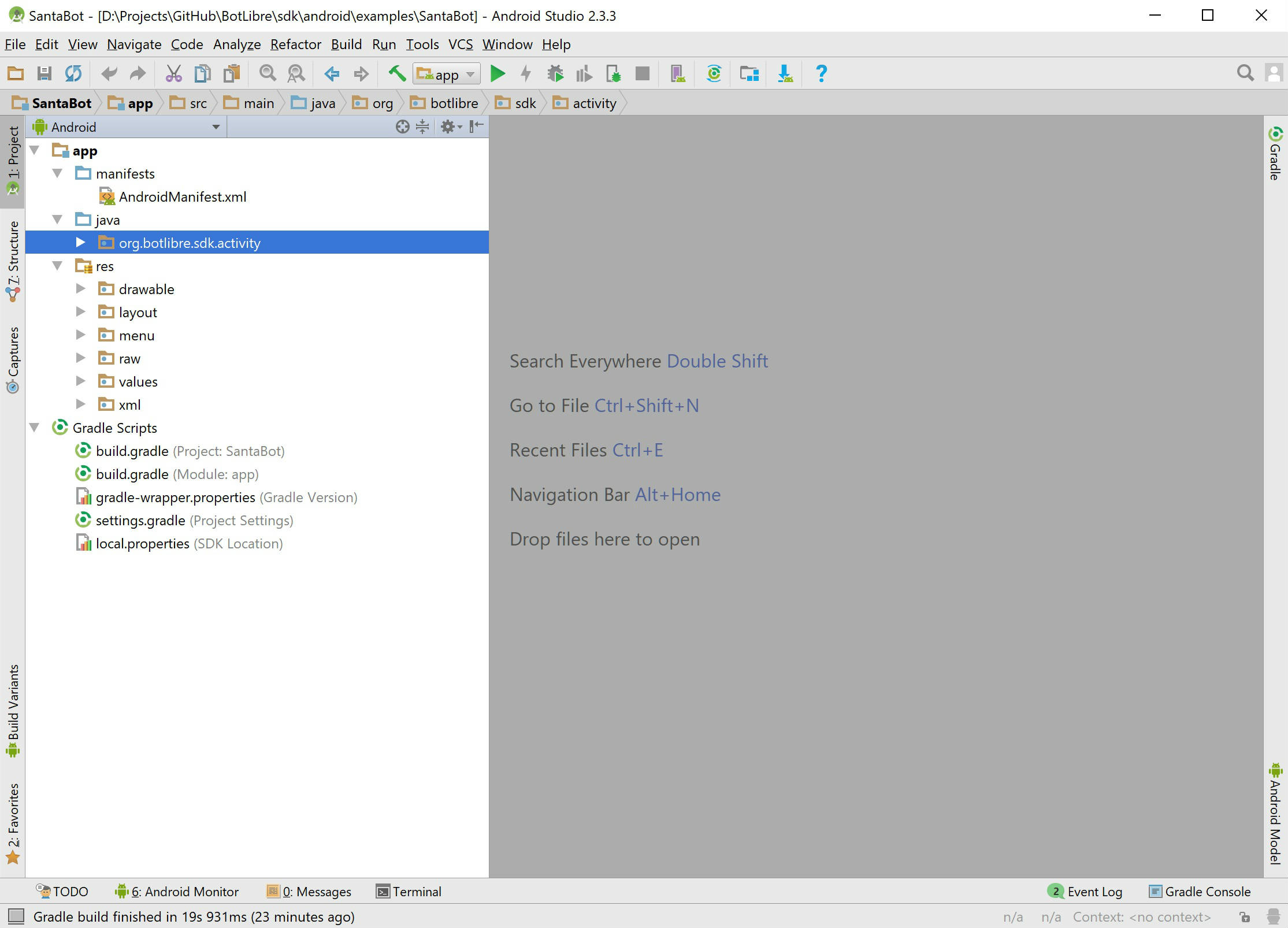Click the Synchronize toolbar icon

[x=73, y=73]
